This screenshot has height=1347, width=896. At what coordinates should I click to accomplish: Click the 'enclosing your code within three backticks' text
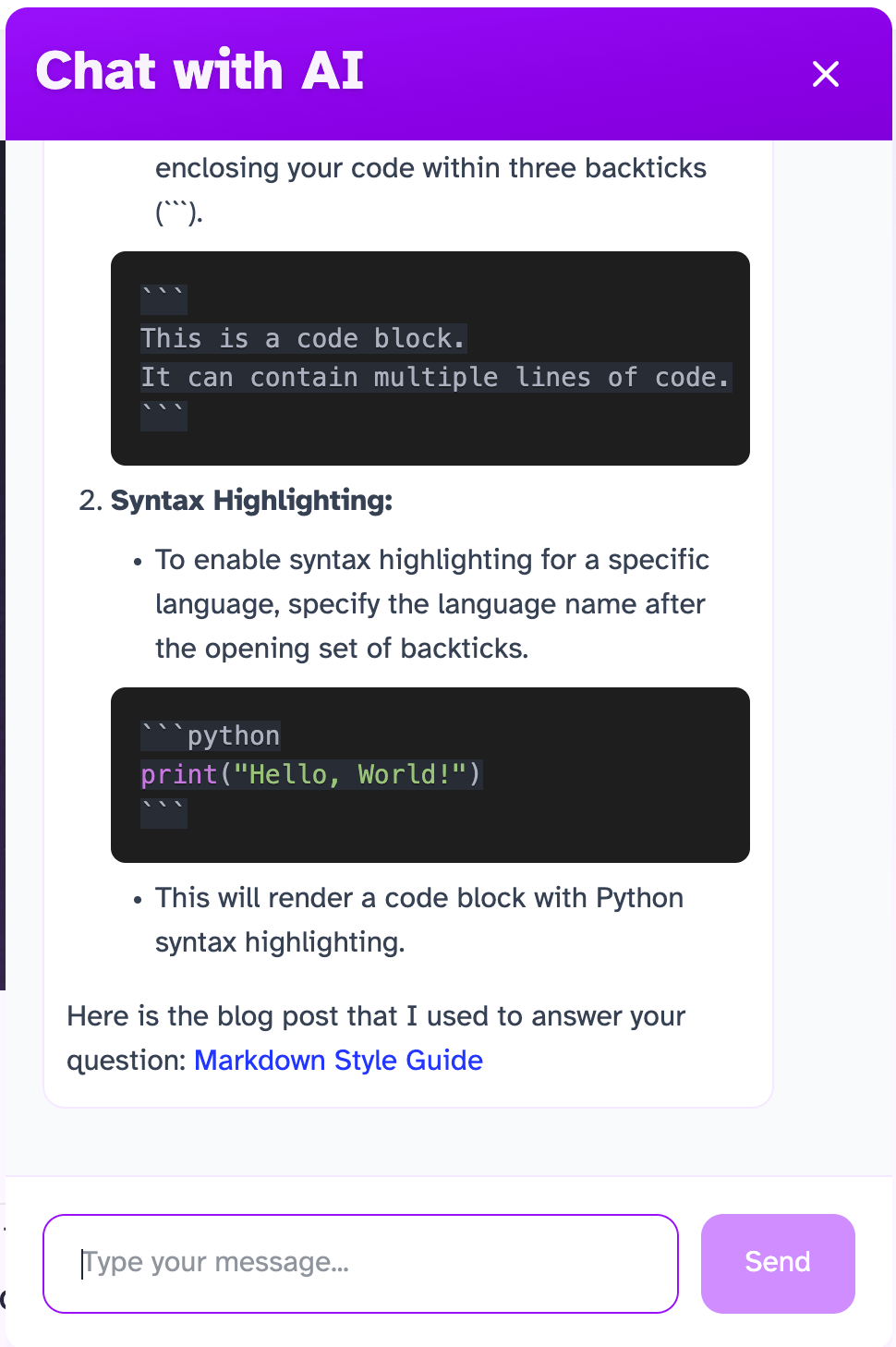coord(430,168)
